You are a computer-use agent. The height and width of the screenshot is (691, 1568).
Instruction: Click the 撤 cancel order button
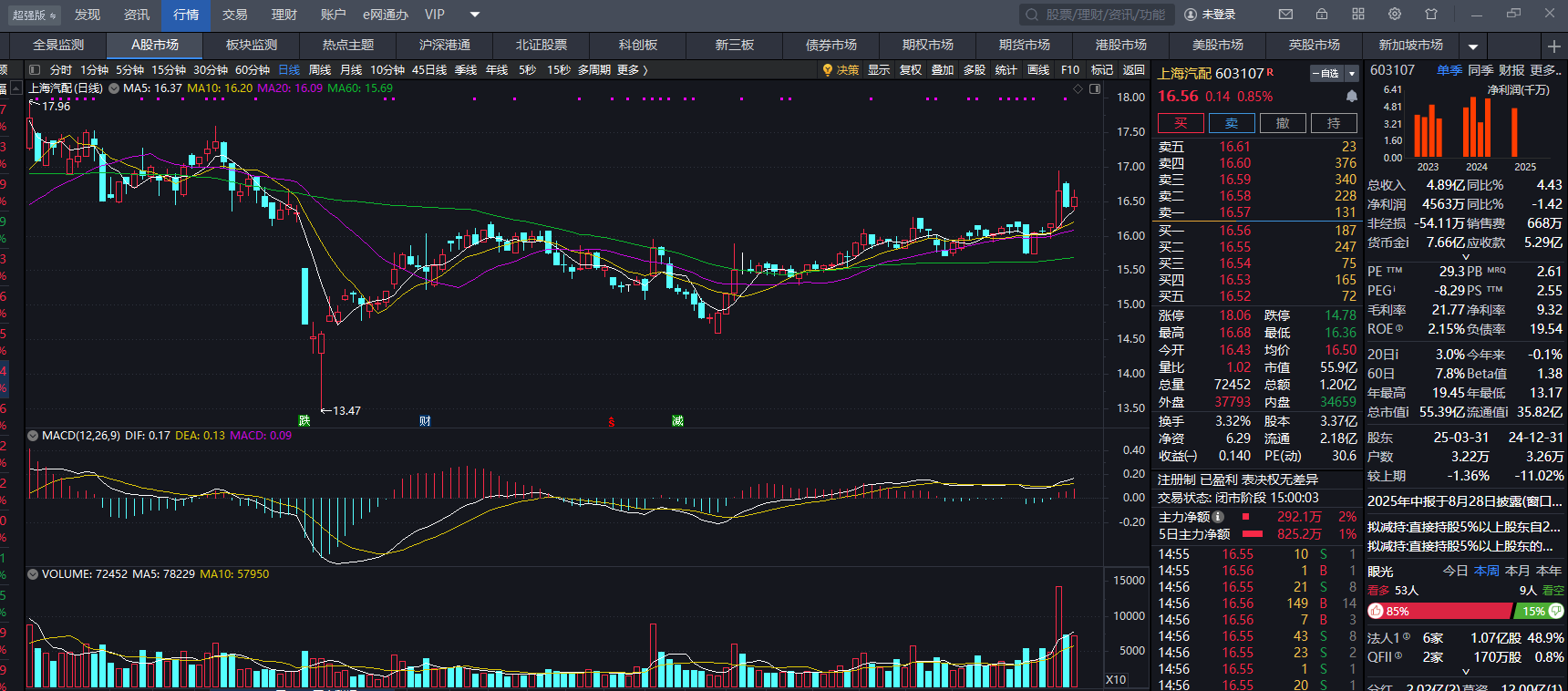point(1283,123)
